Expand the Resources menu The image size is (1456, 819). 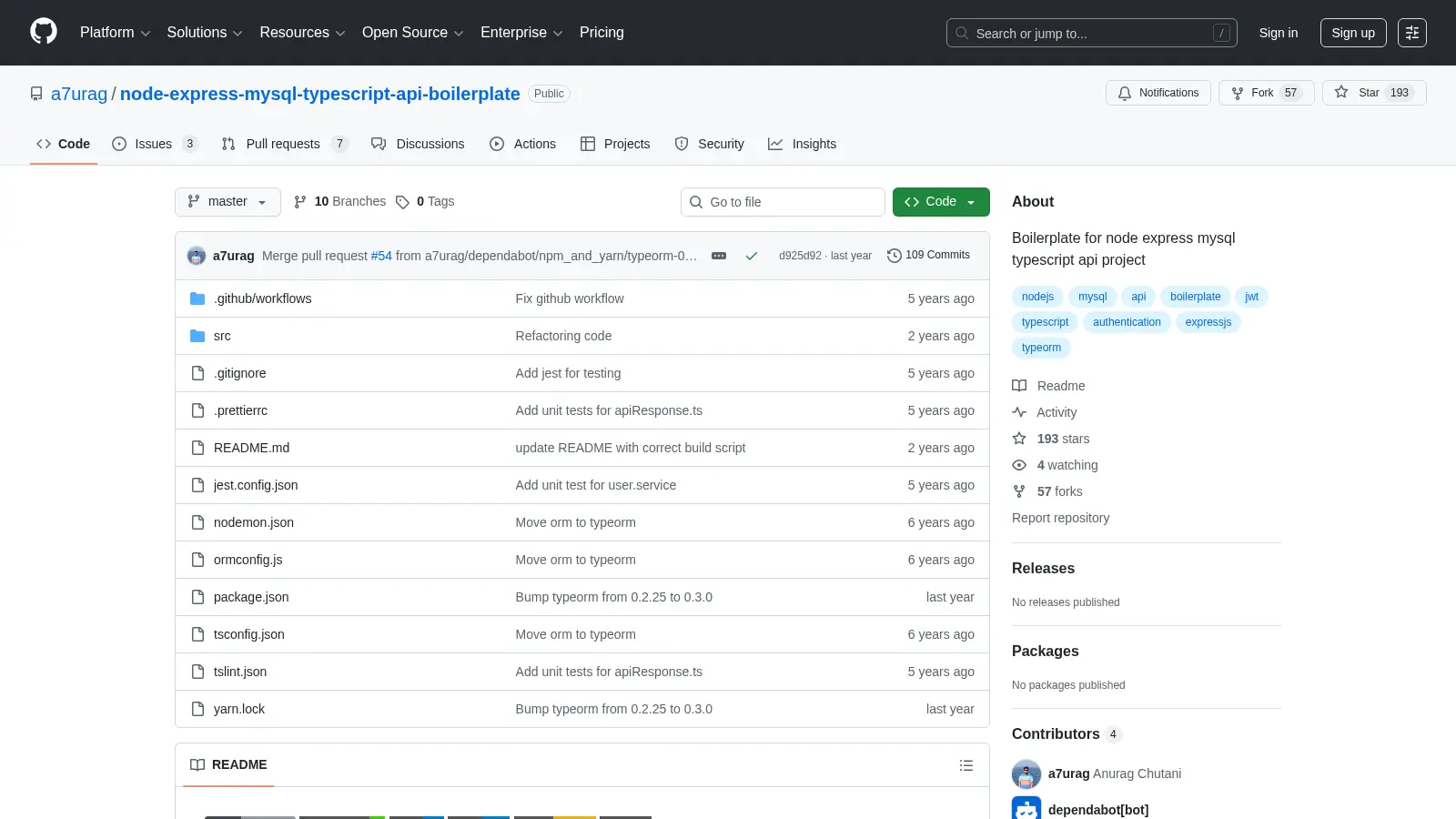(x=302, y=33)
